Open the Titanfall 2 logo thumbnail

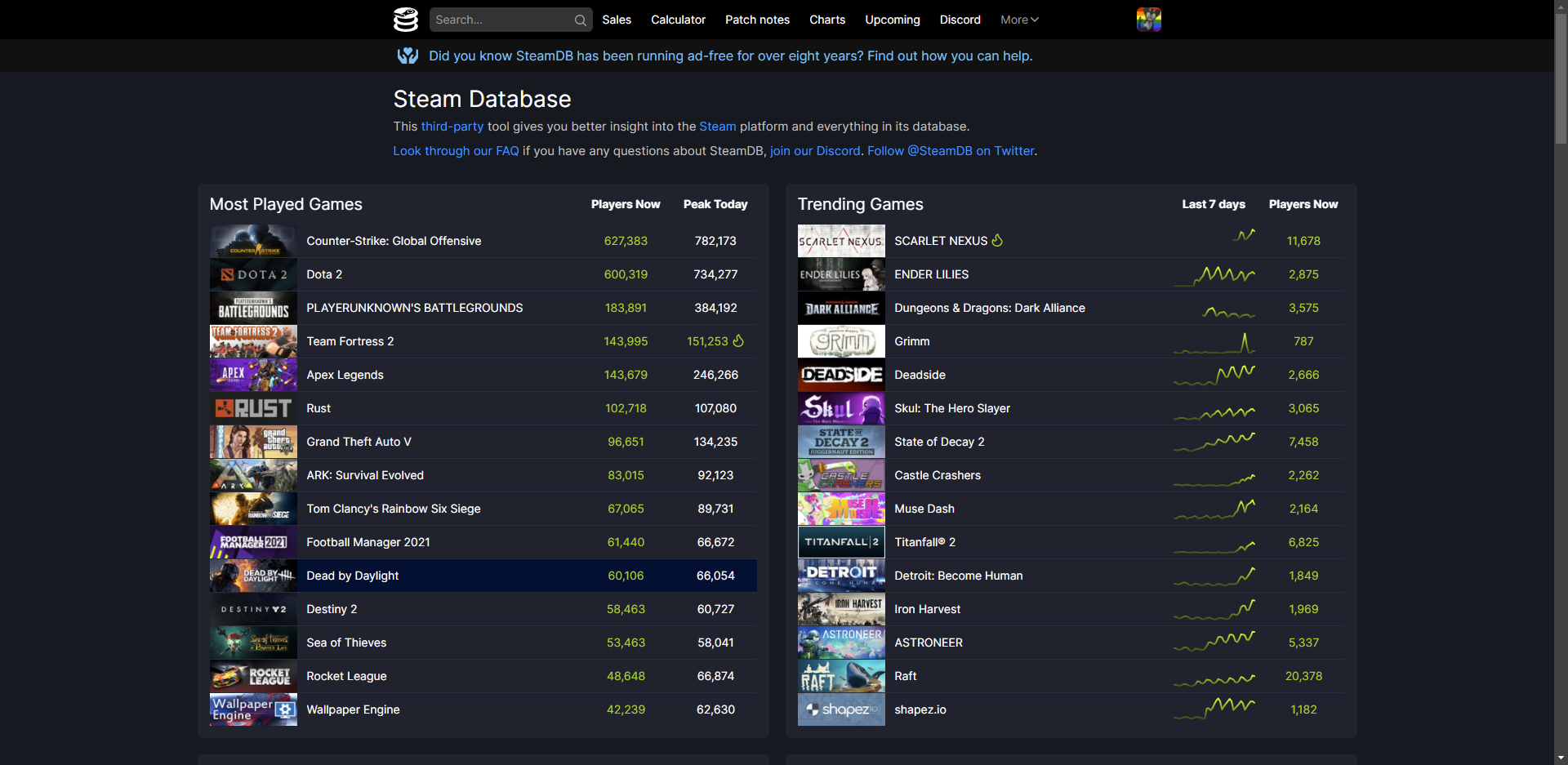click(841, 542)
